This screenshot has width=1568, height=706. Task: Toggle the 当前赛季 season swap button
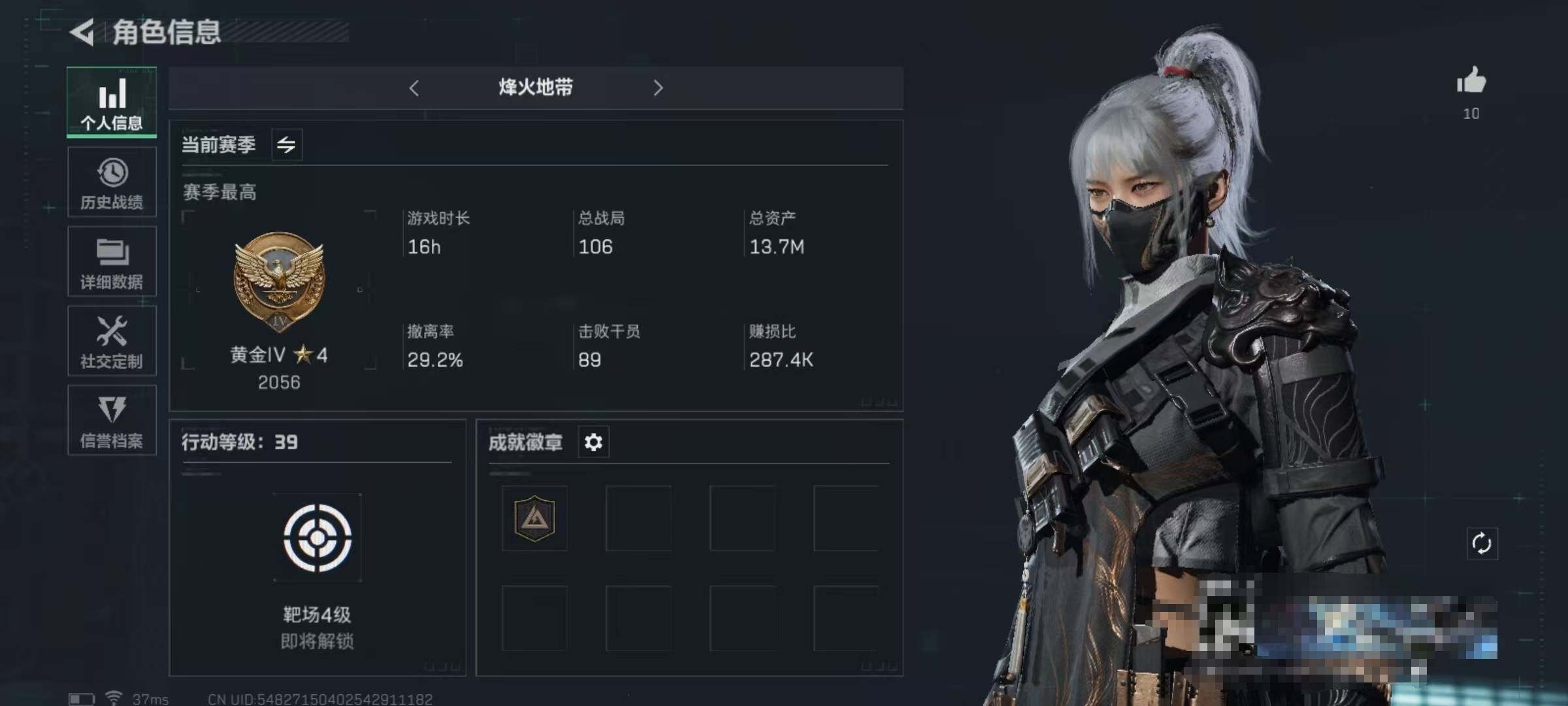pos(286,144)
